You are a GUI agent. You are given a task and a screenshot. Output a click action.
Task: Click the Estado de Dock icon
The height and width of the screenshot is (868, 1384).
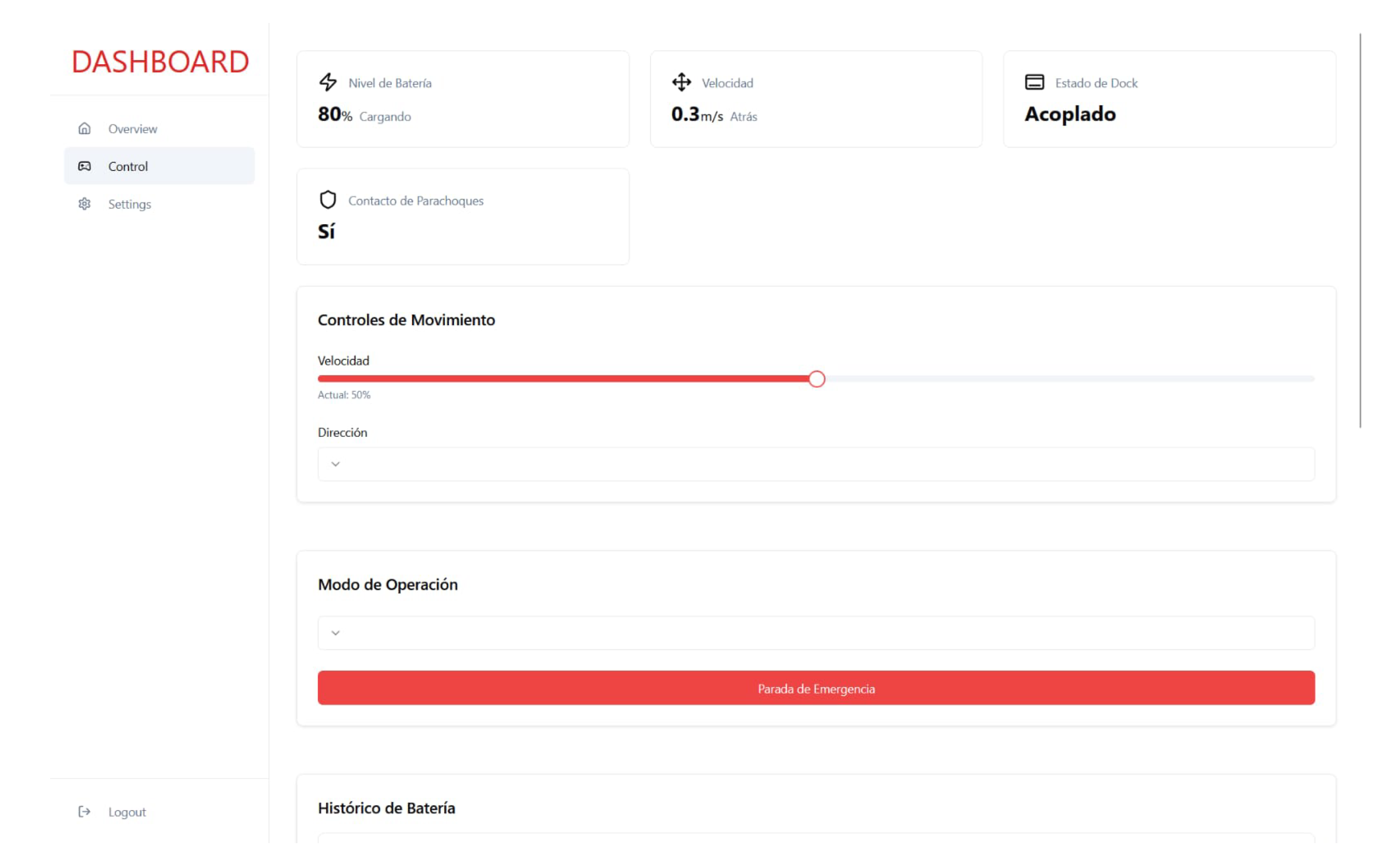pyautogui.click(x=1034, y=82)
